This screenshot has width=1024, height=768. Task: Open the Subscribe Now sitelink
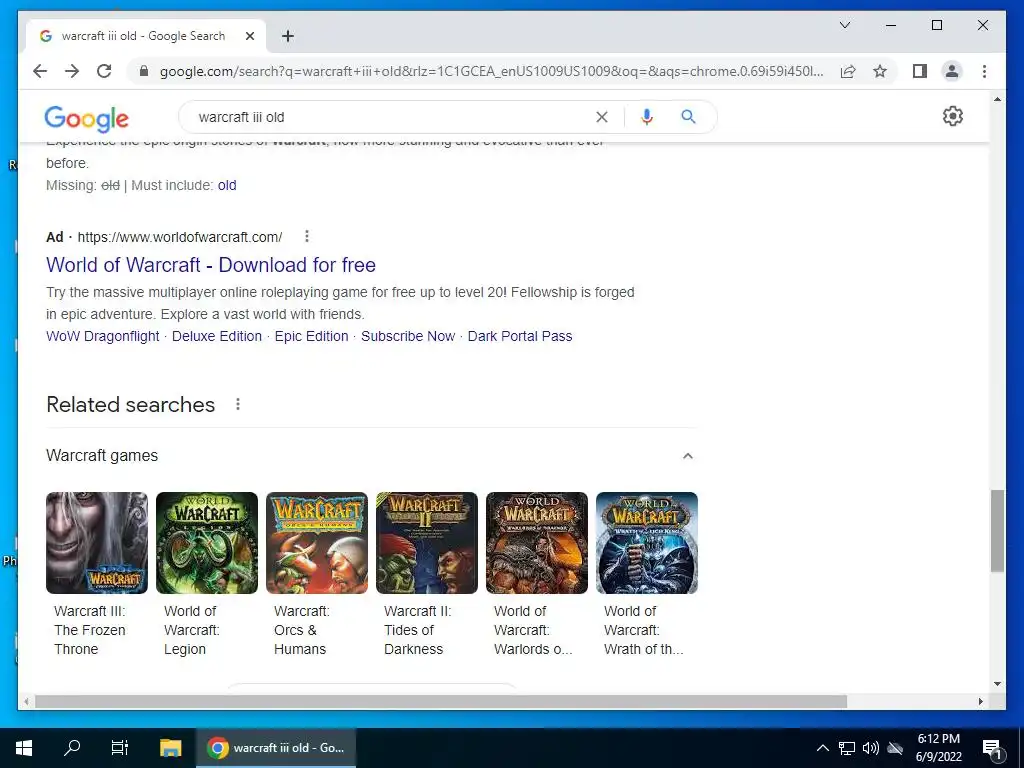coord(408,336)
